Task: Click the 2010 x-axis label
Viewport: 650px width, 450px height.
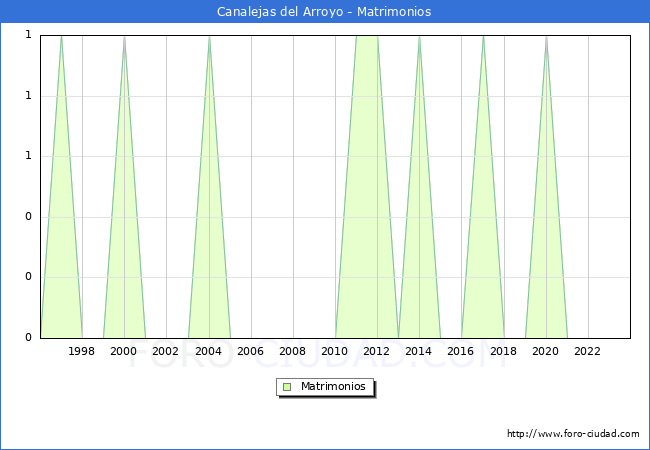Action: click(335, 351)
